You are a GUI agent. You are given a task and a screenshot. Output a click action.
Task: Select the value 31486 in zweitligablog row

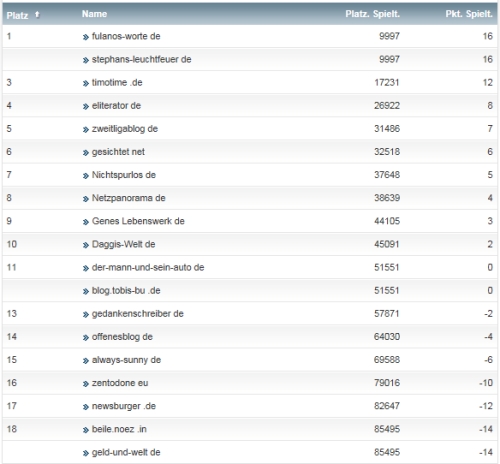[x=387, y=129]
